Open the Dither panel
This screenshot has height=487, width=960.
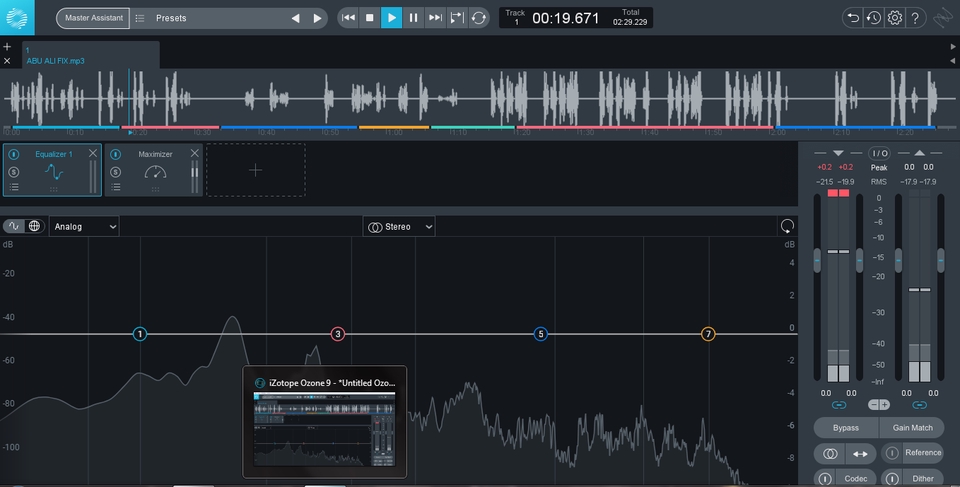pyautogui.click(x=923, y=478)
